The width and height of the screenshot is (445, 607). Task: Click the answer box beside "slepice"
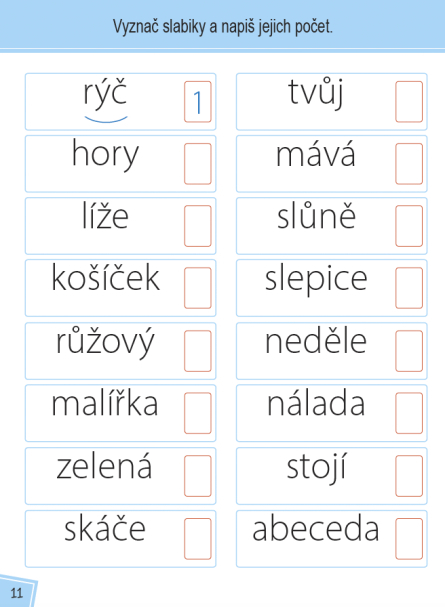click(x=409, y=288)
